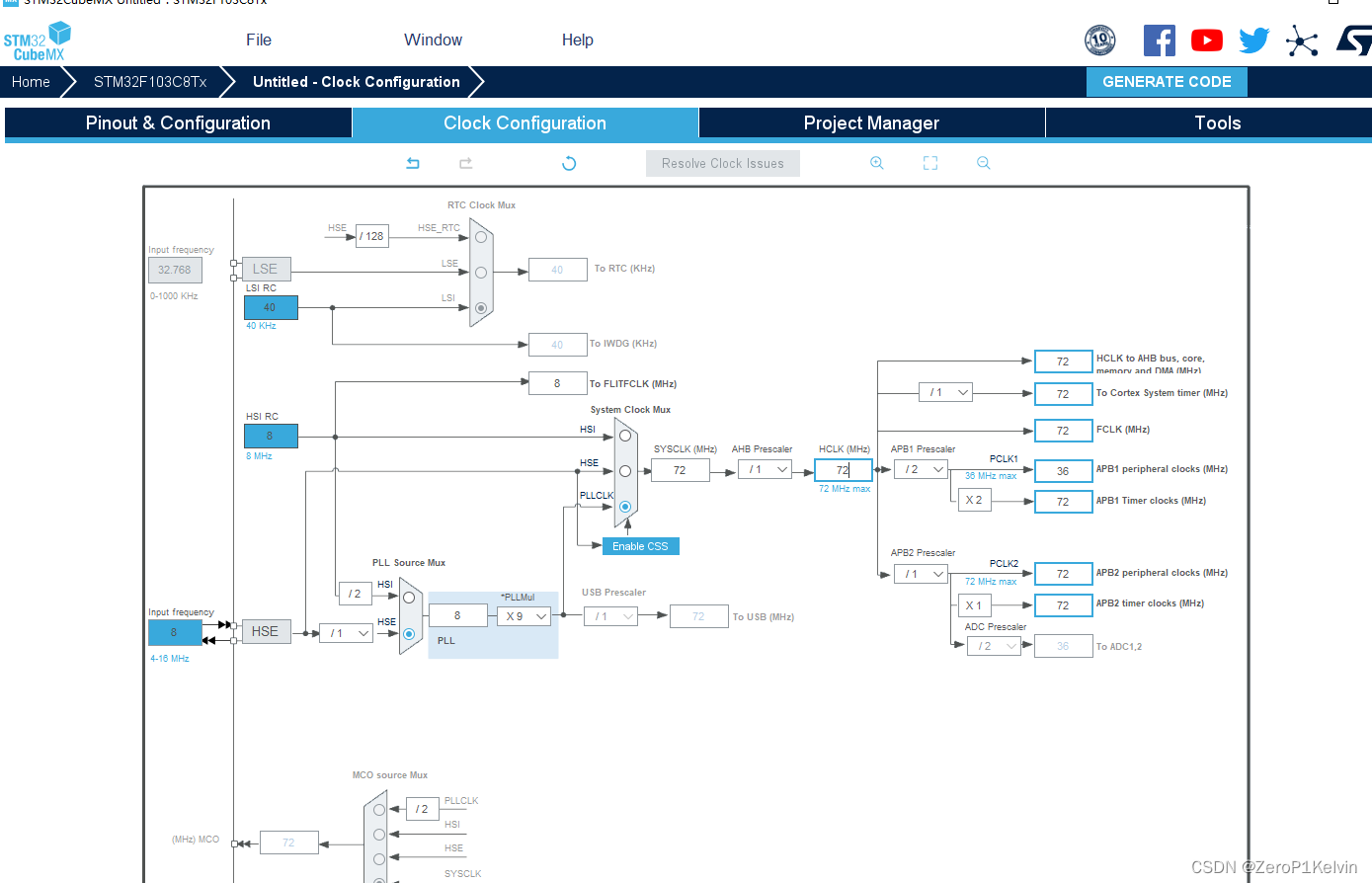Open the ADC Prescaler dropdown
The image size is (1372, 883).
click(x=994, y=646)
